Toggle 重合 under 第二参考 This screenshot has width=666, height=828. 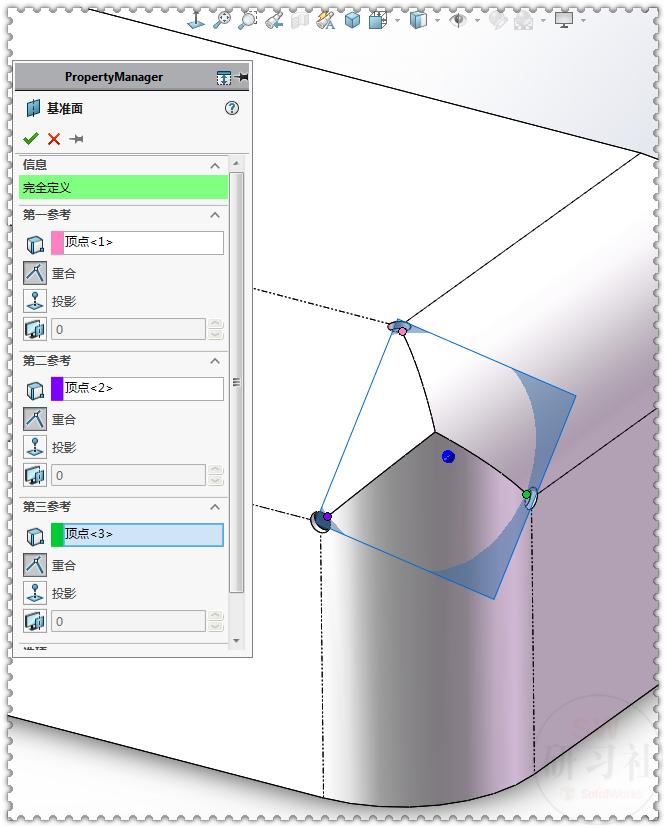pos(35,419)
